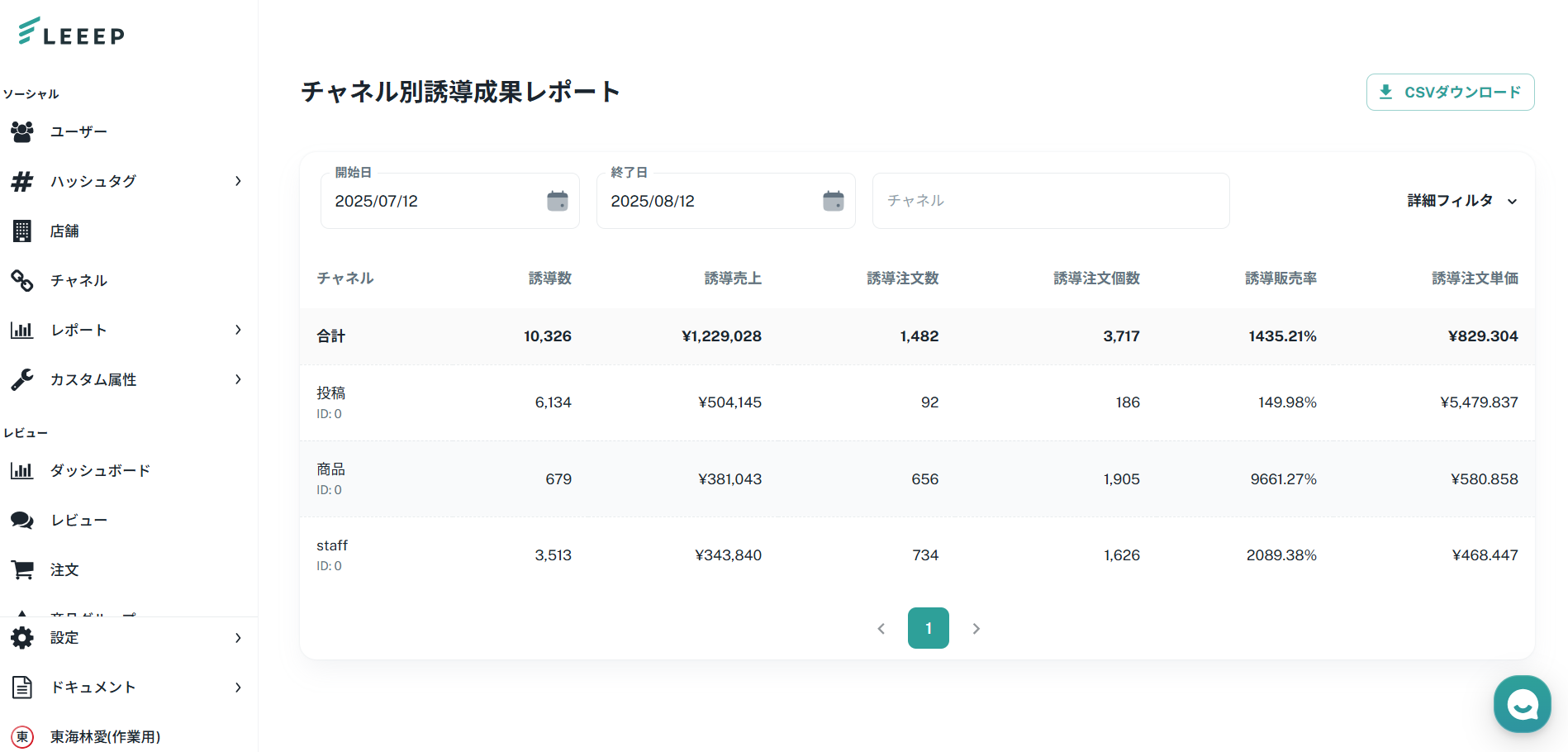The height and width of the screenshot is (752, 1568).
Task: Click the start date calendar icon
Action: coord(558,201)
